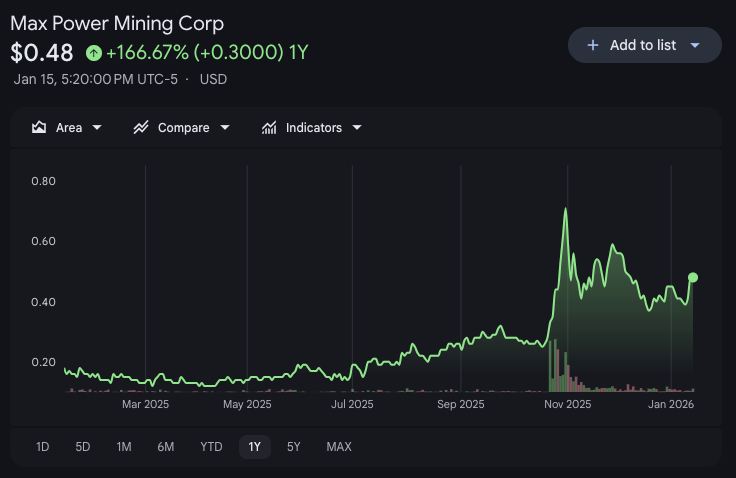Viewport: 736px width, 478px height.
Task: Click the Add to list label
Action: 643,45
